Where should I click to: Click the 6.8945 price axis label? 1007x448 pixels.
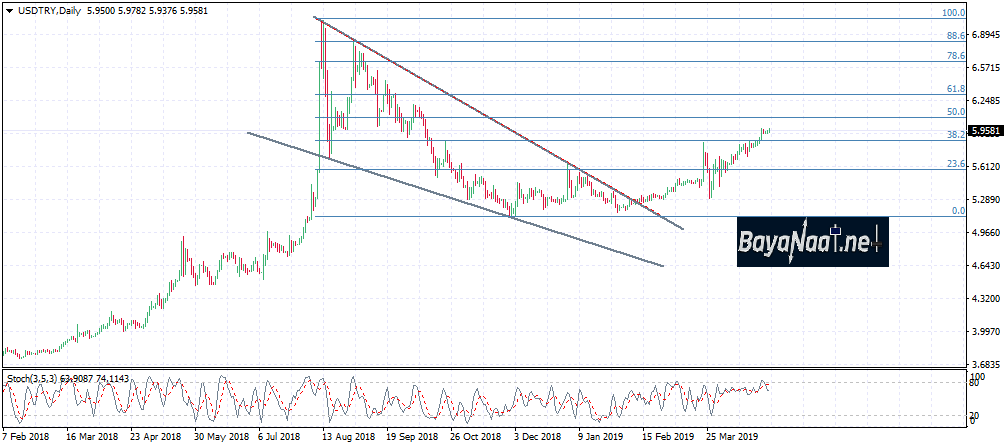pos(986,35)
